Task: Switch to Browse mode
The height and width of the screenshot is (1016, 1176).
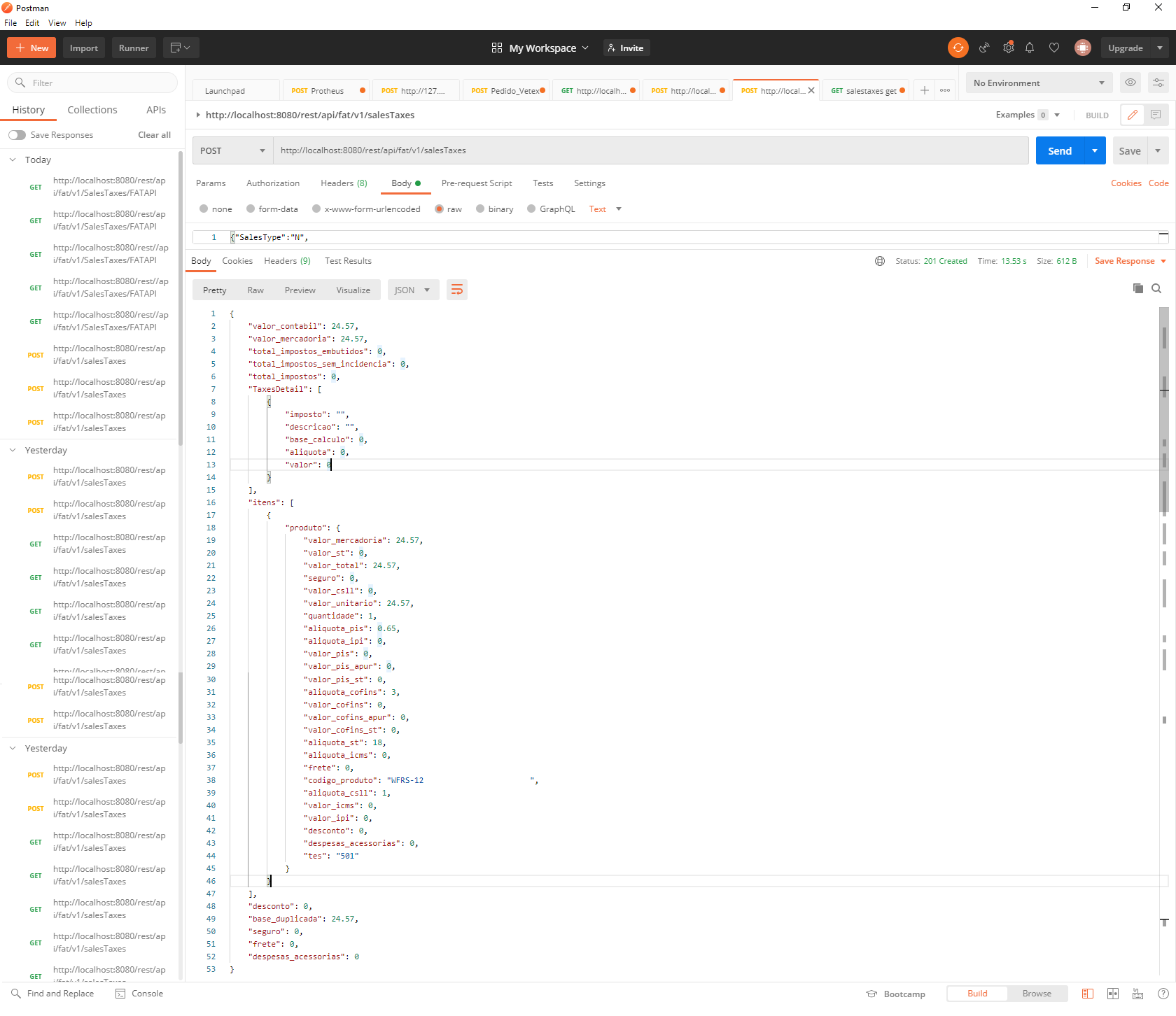Action: tap(1037, 994)
